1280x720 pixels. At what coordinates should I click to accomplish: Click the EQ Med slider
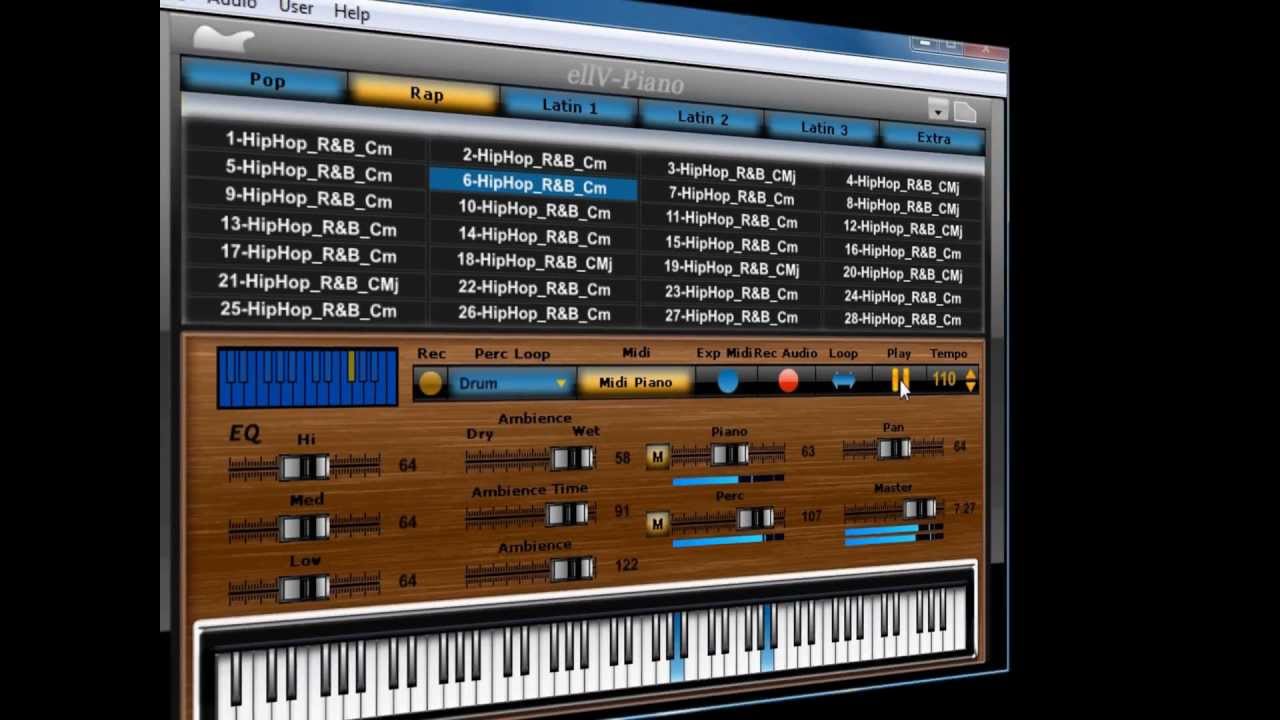tap(304, 527)
